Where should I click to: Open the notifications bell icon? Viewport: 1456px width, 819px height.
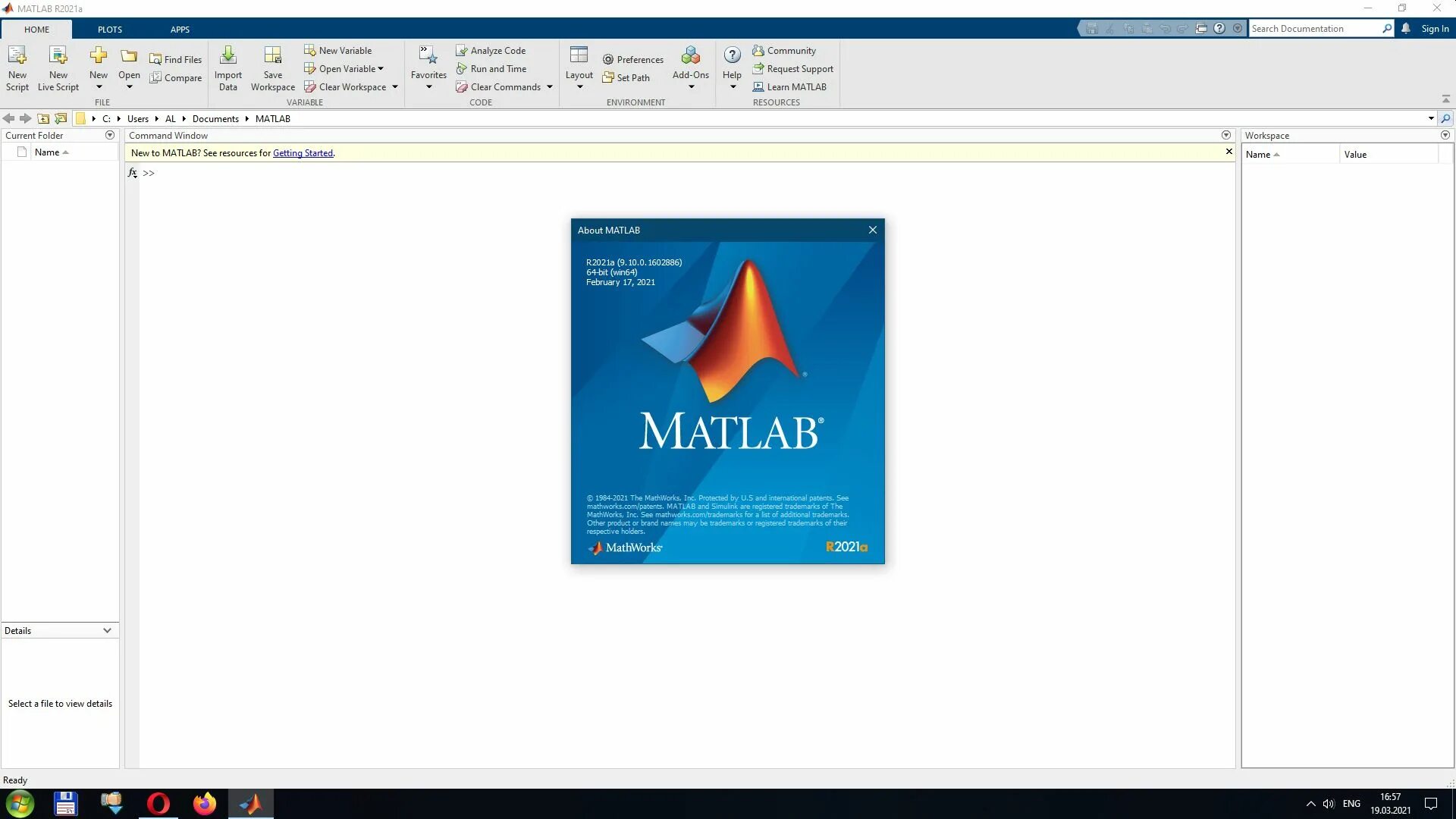[x=1406, y=29]
